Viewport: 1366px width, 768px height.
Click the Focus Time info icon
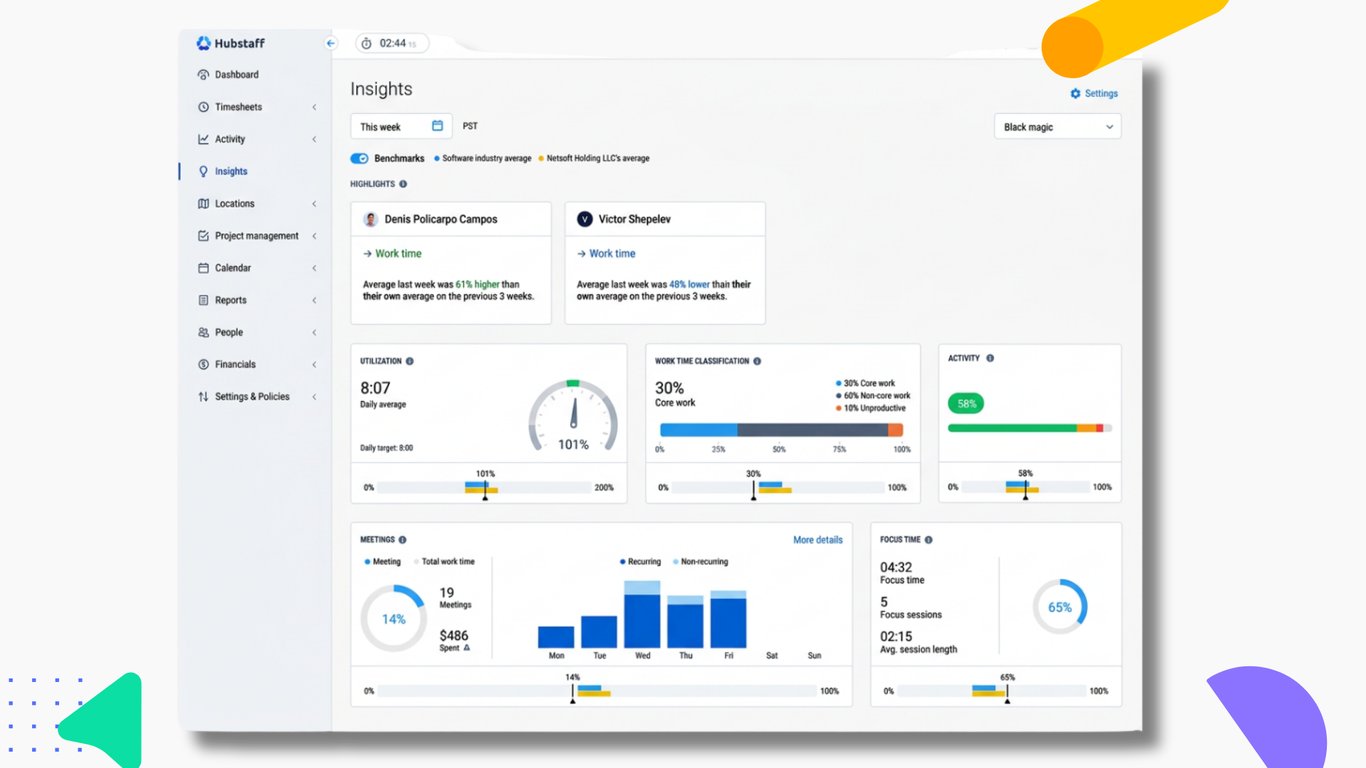[x=929, y=540]
